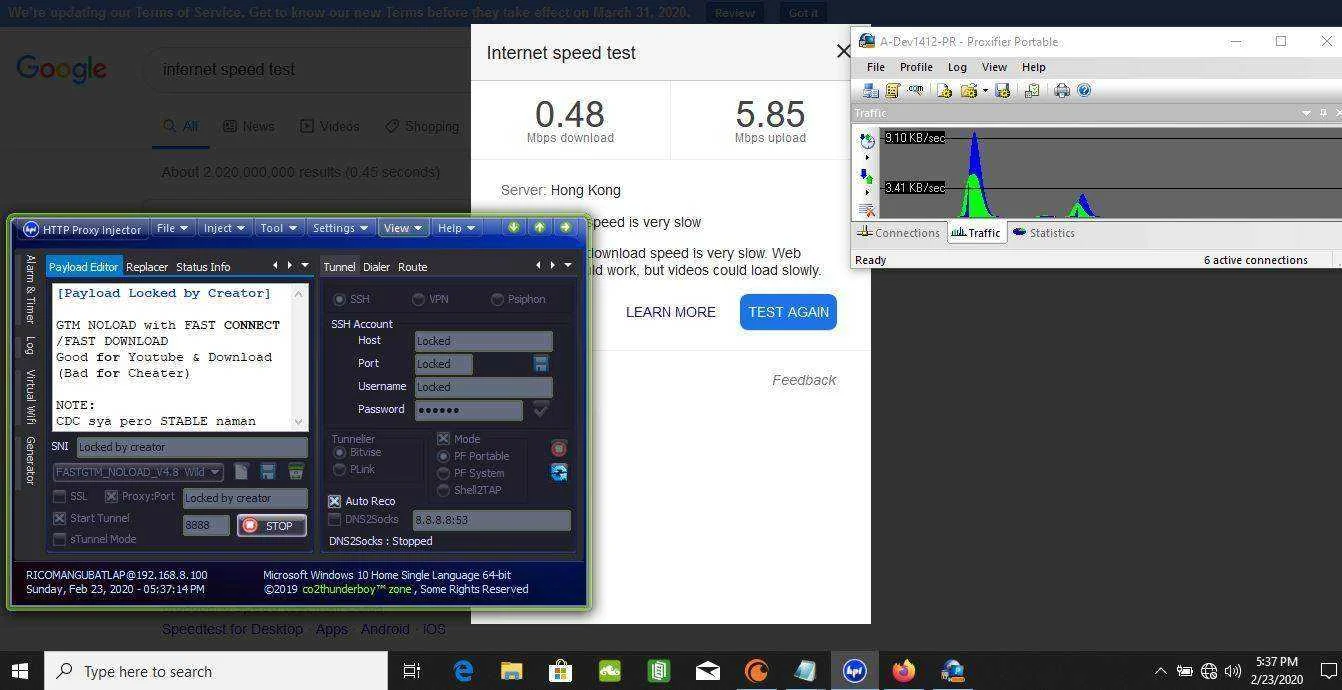Image resolution: width=1342 pixels, height=690 pixels.
Task: Open the Log menu in Proxifier
Action: (x=957, y=67)
